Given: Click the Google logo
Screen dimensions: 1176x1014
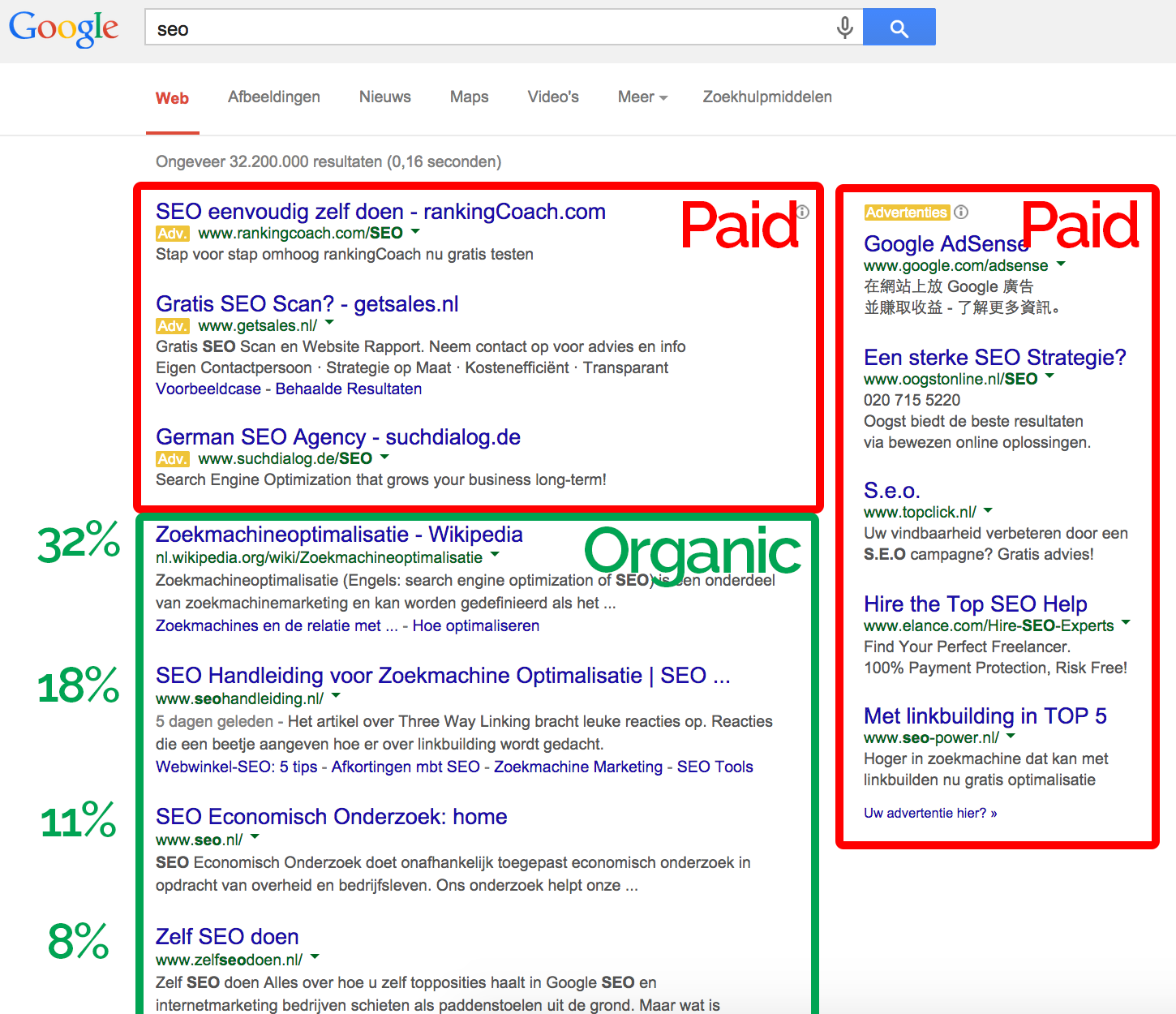Looking at the screenshot, I should (63, 28).
